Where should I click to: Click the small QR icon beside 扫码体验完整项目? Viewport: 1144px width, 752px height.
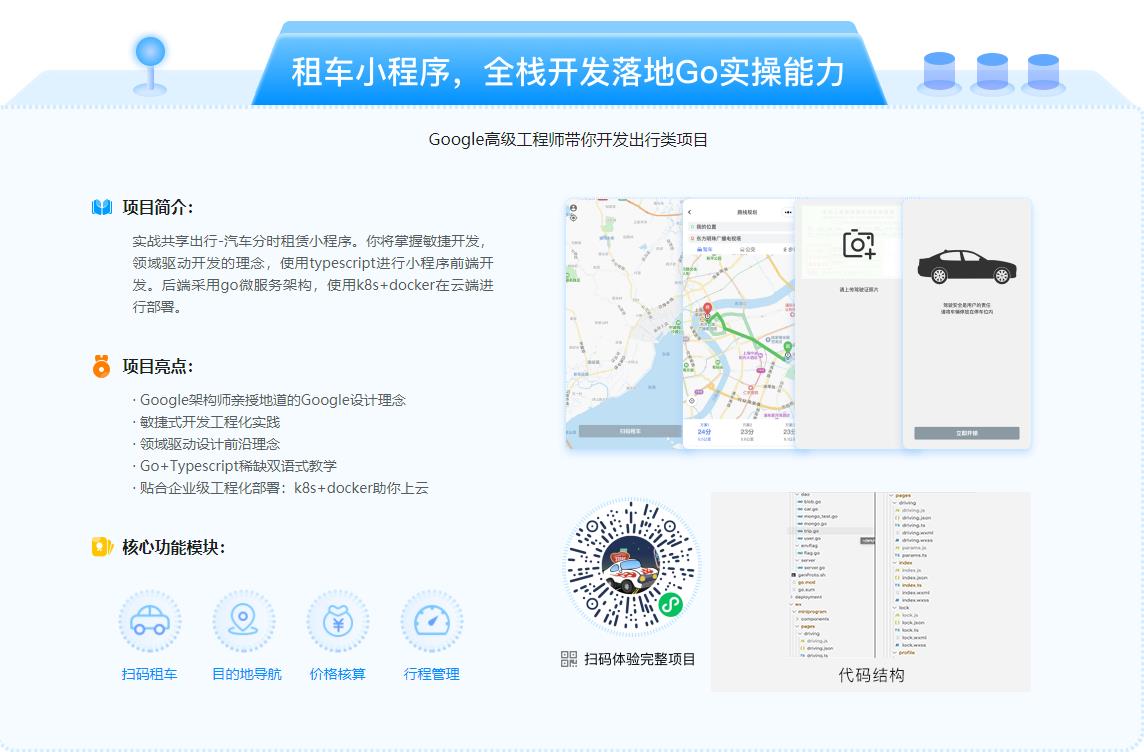point(569,659)
